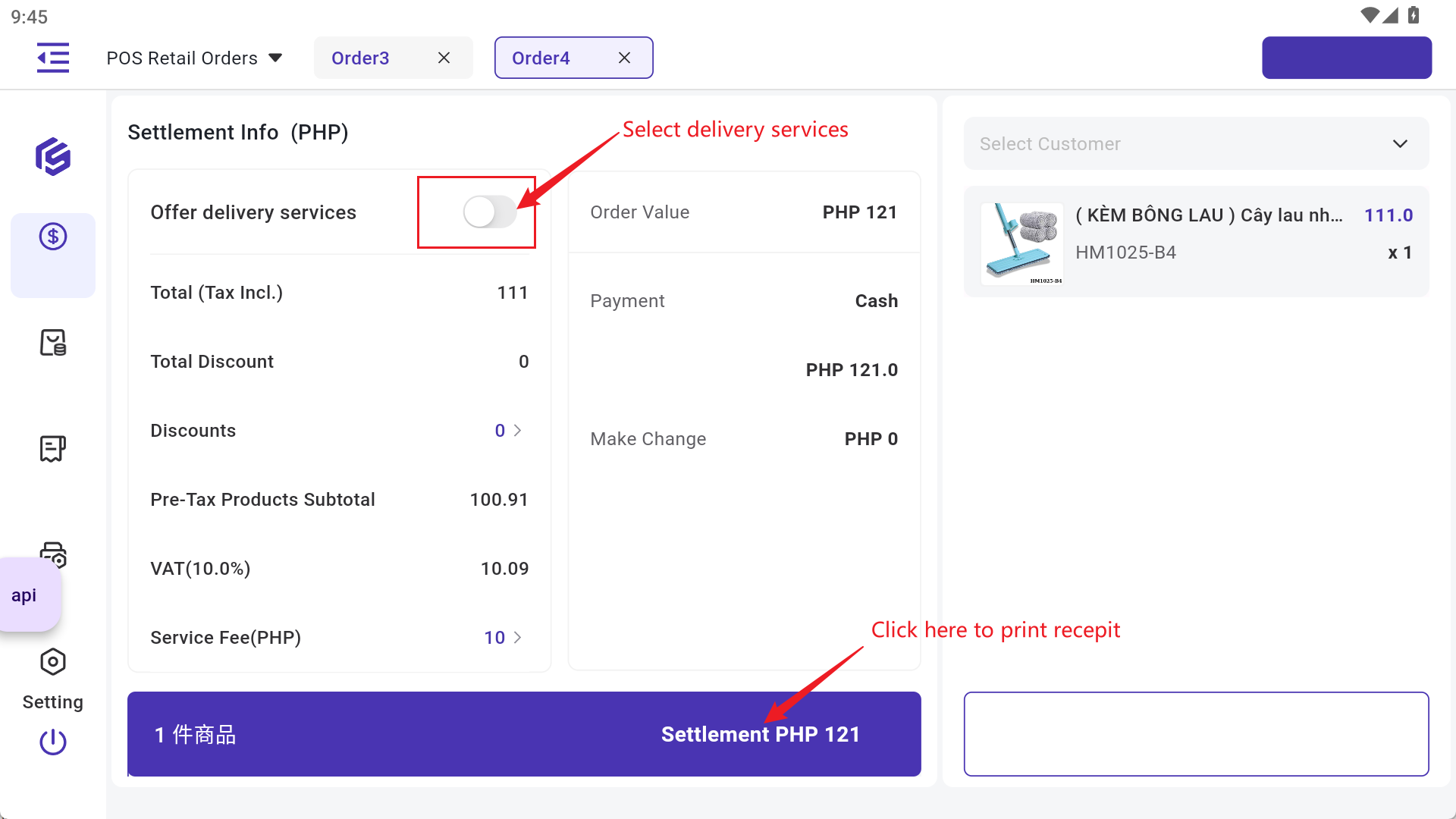Collapse the sidebar menu icon
Image resolution: width=1456 pixels, height=819 pixels.
[53, 58]
